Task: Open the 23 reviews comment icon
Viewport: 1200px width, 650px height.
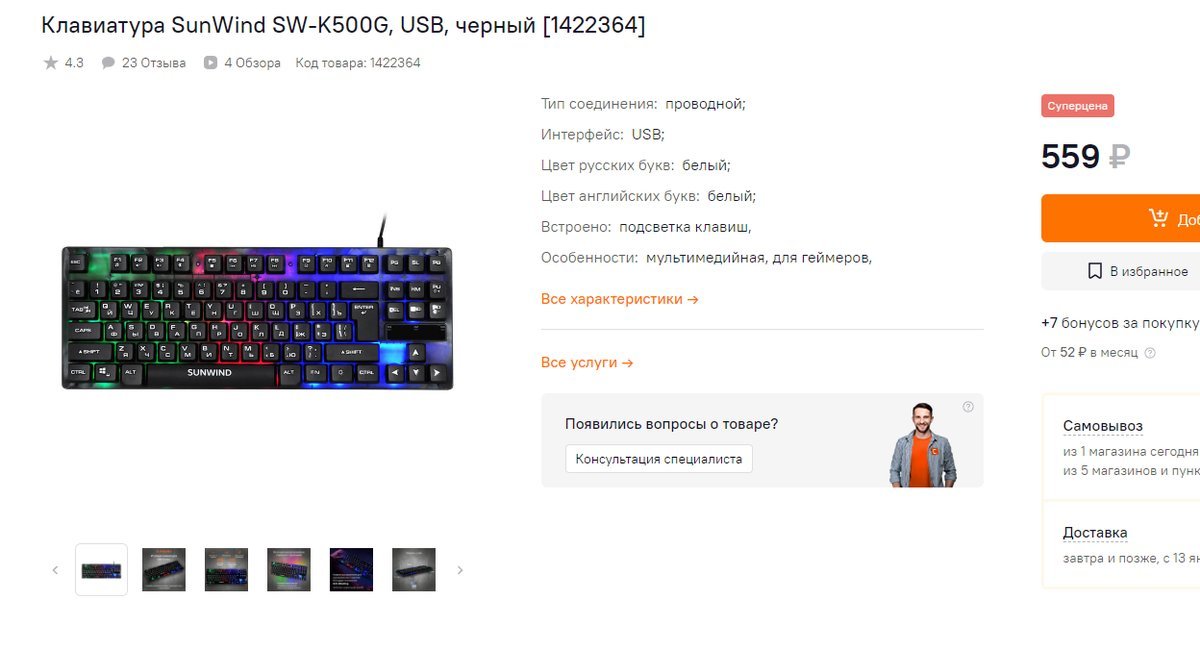Action: [x=108, y=63]
